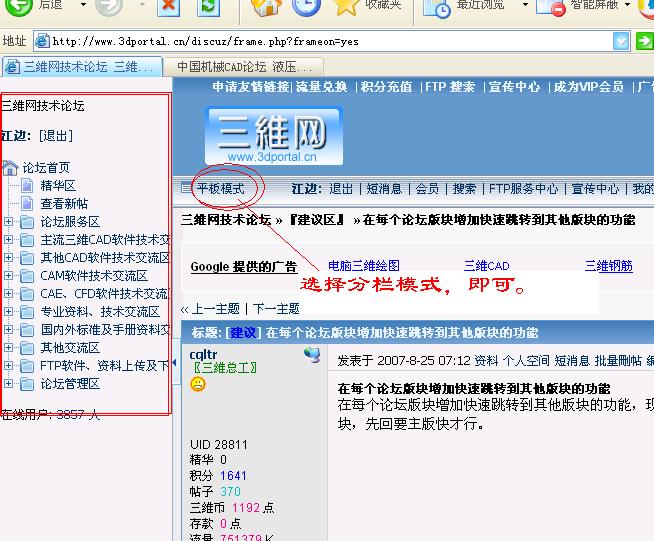
Task: Click the 电脑三维绘图 ad link
Action: pos(364,266)
